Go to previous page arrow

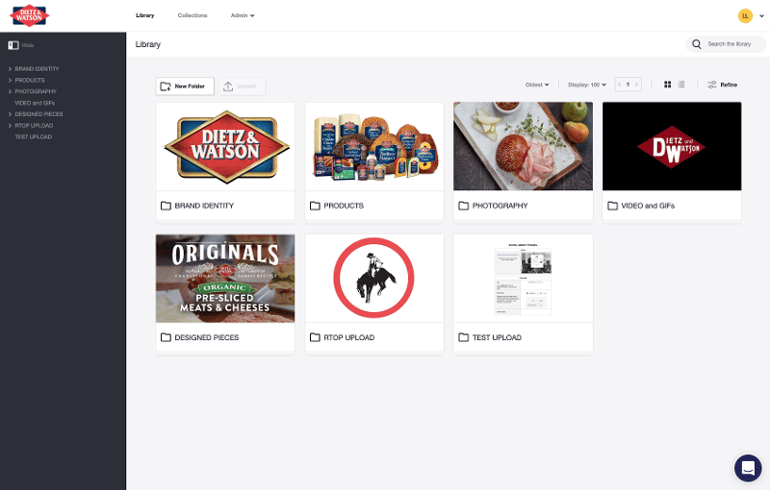(620, 84)
